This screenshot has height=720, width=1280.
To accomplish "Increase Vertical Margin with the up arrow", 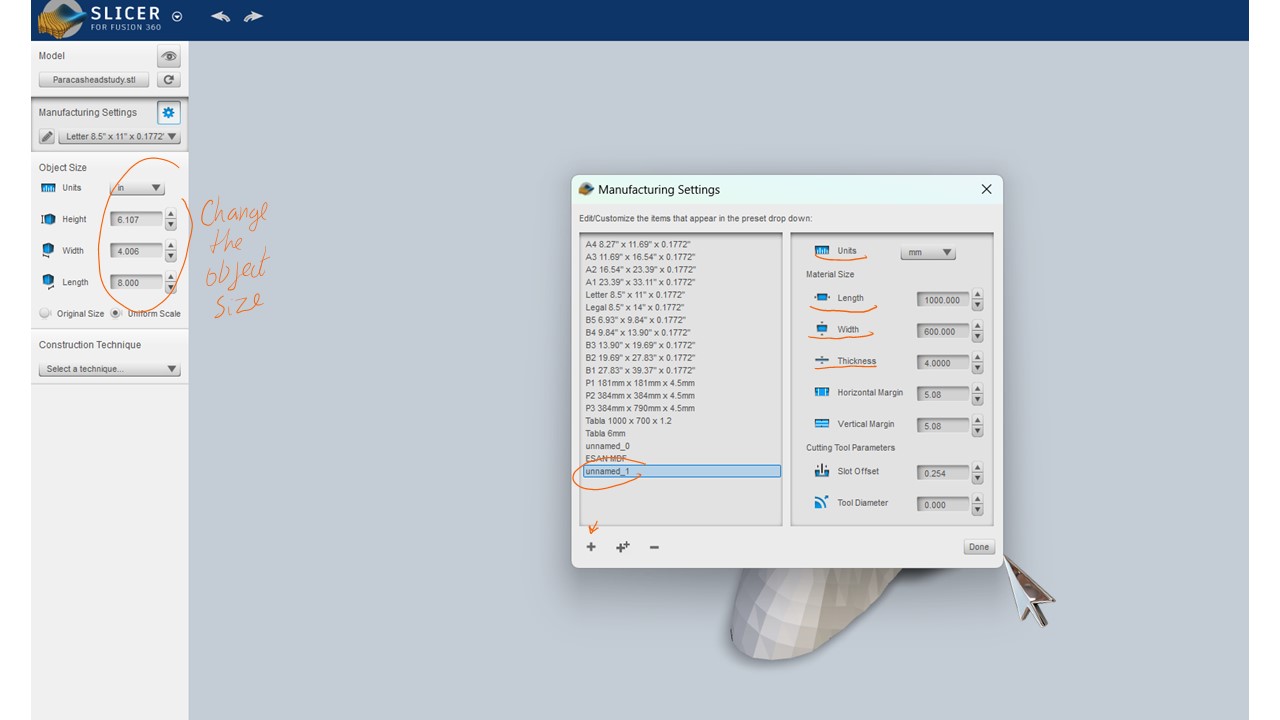I will (977, 420).
